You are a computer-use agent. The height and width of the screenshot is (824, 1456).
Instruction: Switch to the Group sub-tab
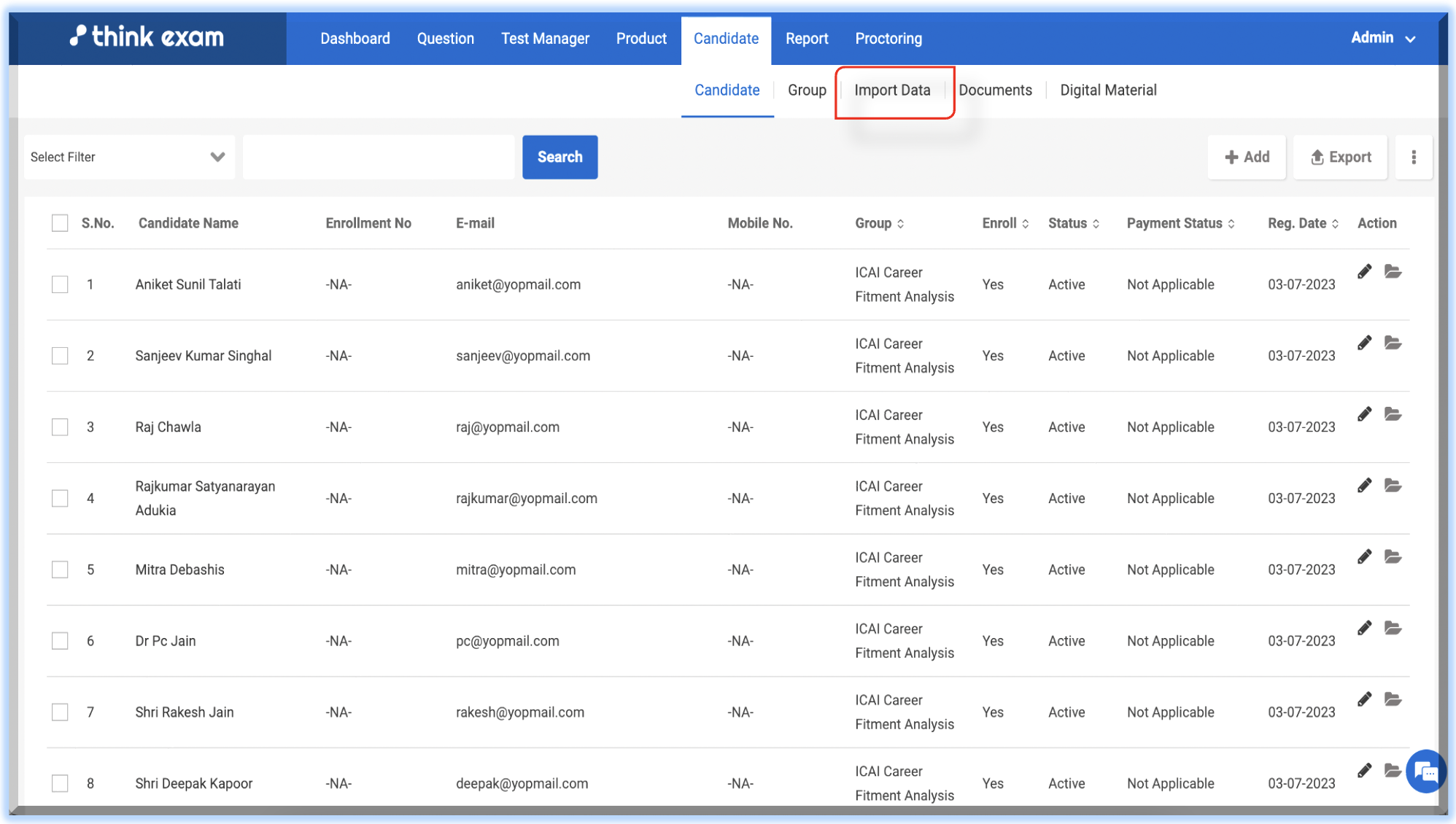[807, 90]
